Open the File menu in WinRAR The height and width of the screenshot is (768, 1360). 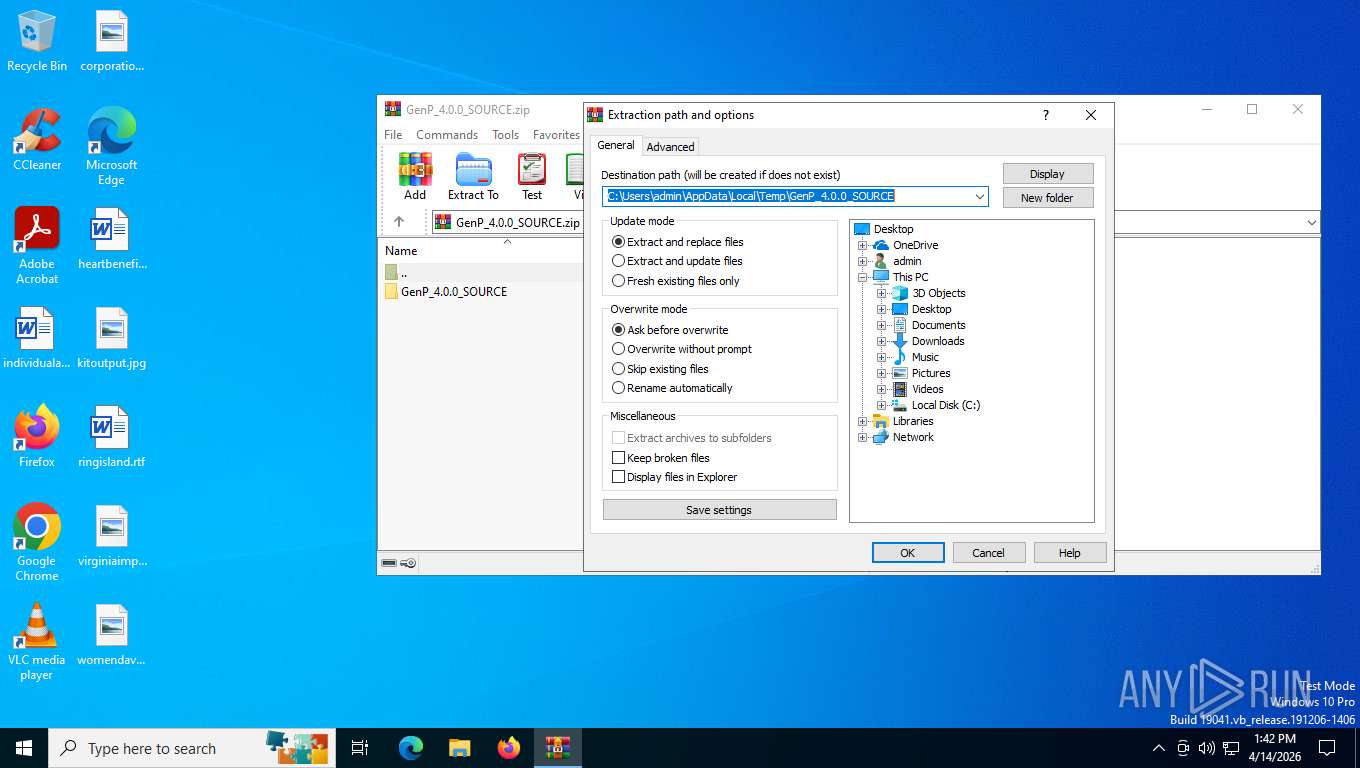point(393,135)
